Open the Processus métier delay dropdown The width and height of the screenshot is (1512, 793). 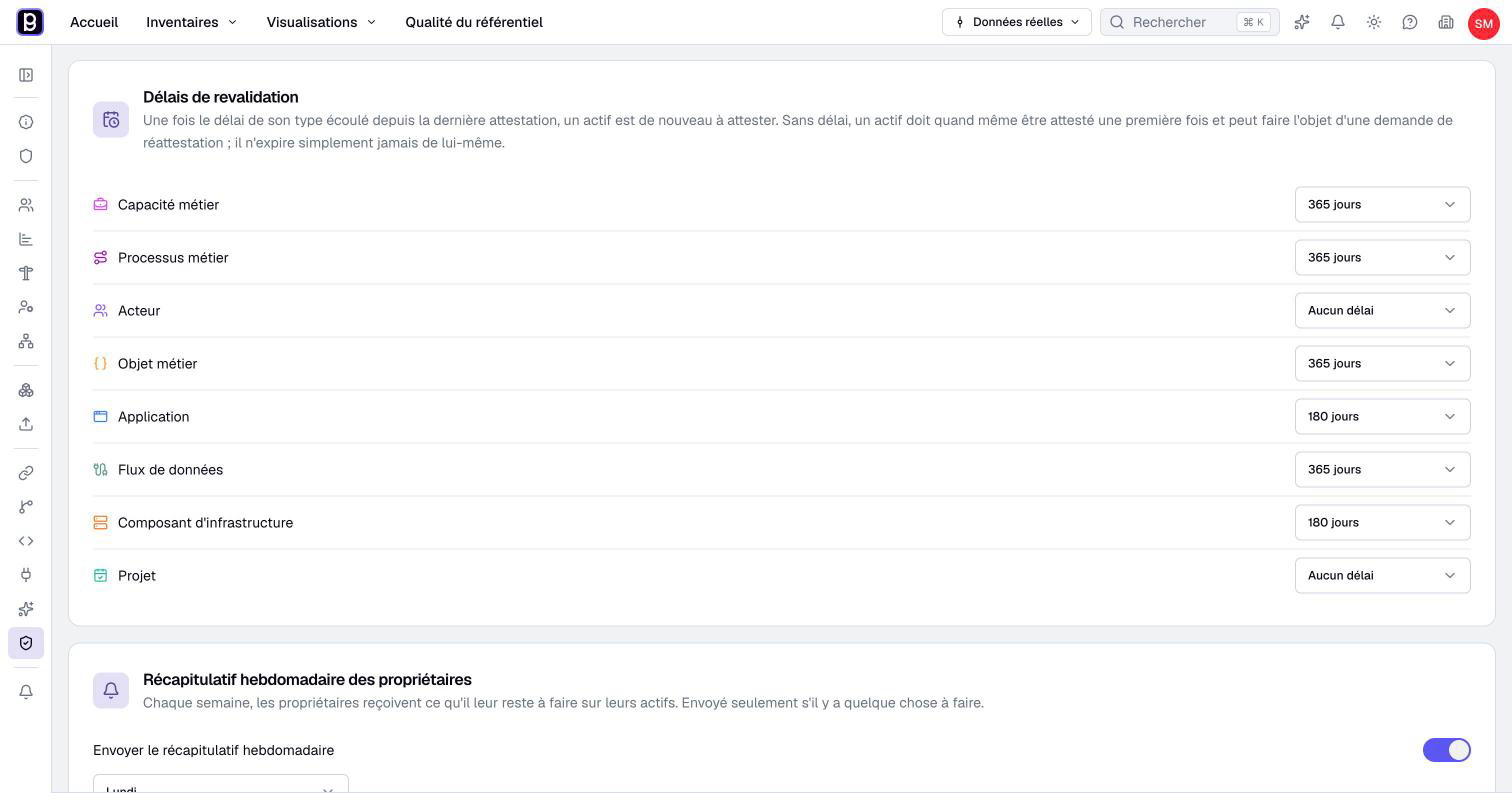(1382, 258)
